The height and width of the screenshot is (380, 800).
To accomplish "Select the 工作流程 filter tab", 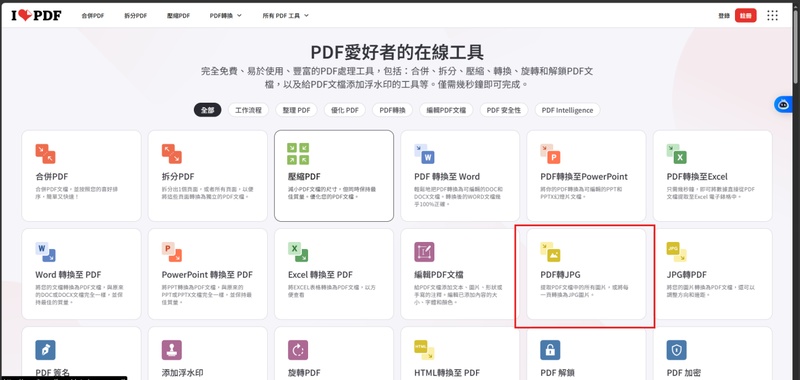I will click(x=248, y=110).
